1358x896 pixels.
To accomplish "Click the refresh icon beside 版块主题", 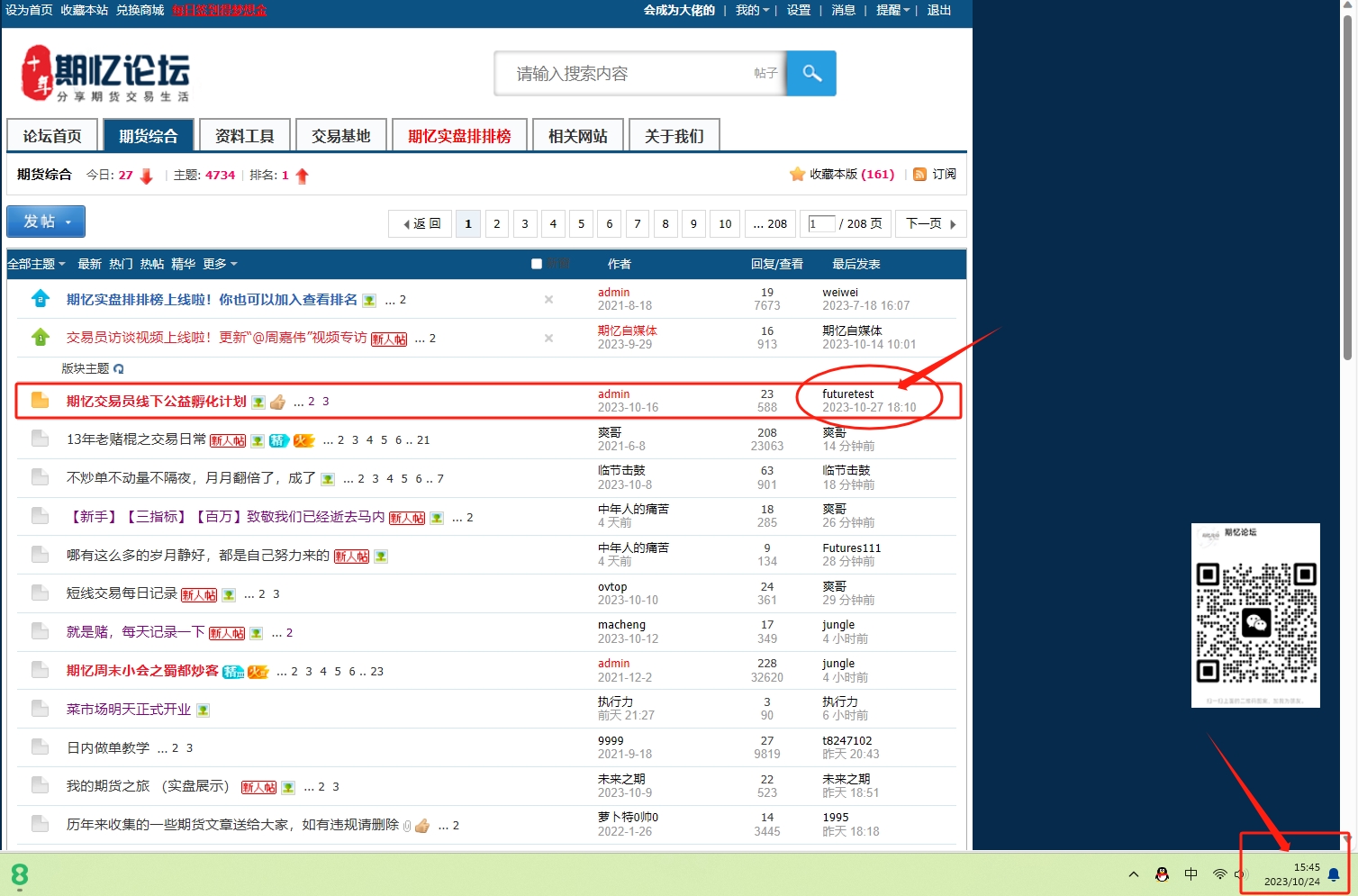I will [x=119, y=368].
